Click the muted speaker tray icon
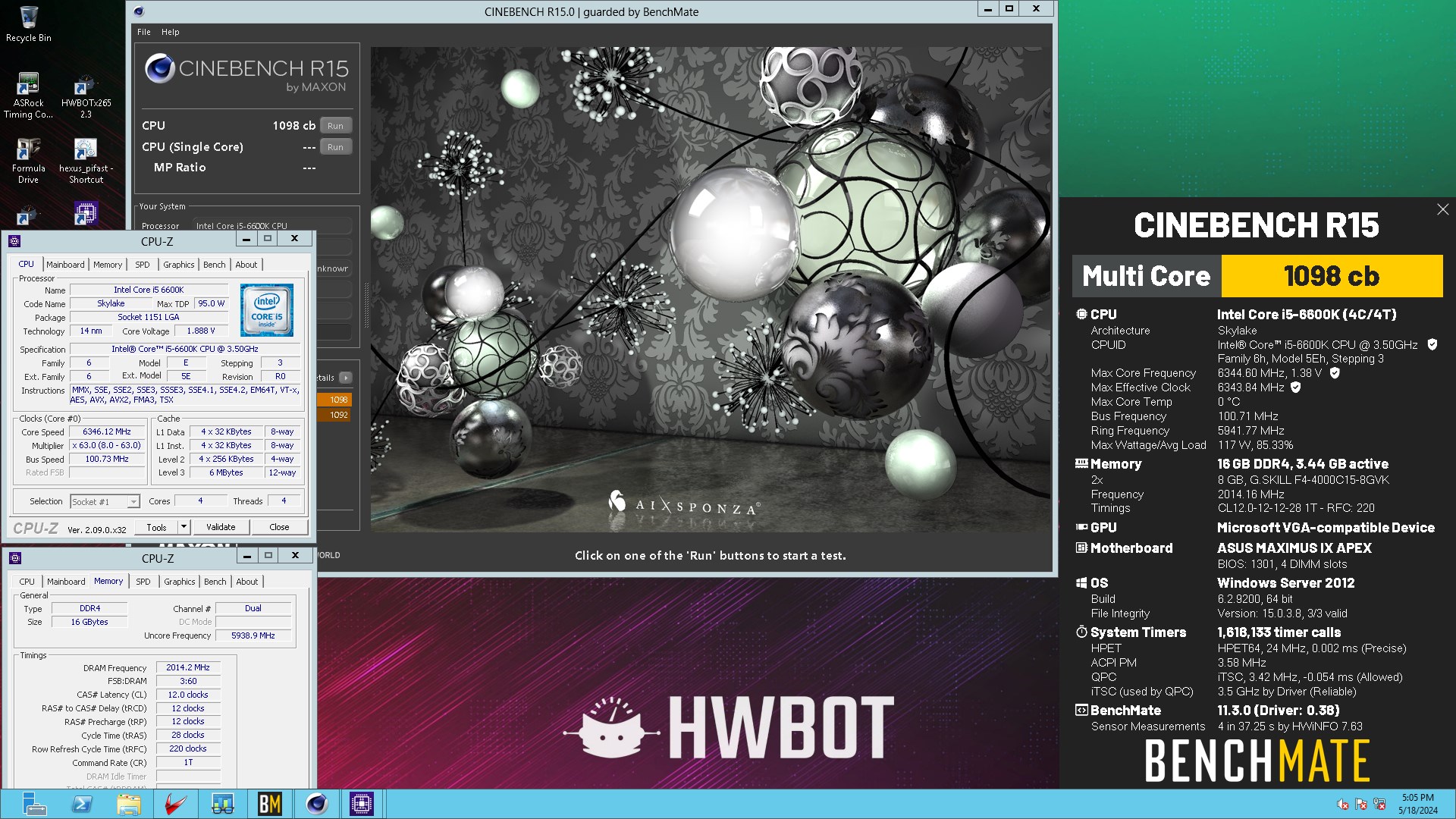 pyautogui.click(x=1342, y=805)
